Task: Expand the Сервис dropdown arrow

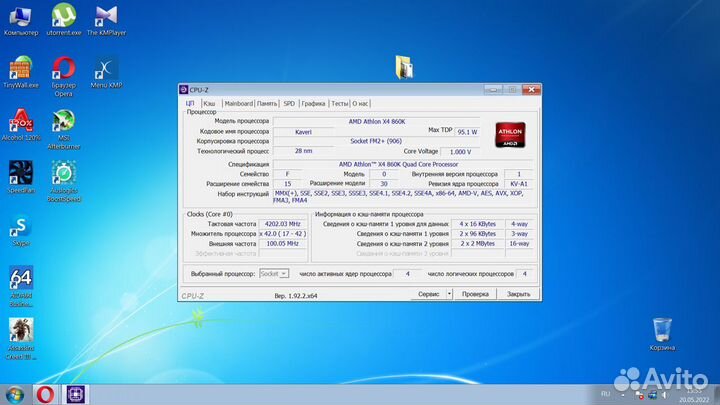Action: pos(449,294)
